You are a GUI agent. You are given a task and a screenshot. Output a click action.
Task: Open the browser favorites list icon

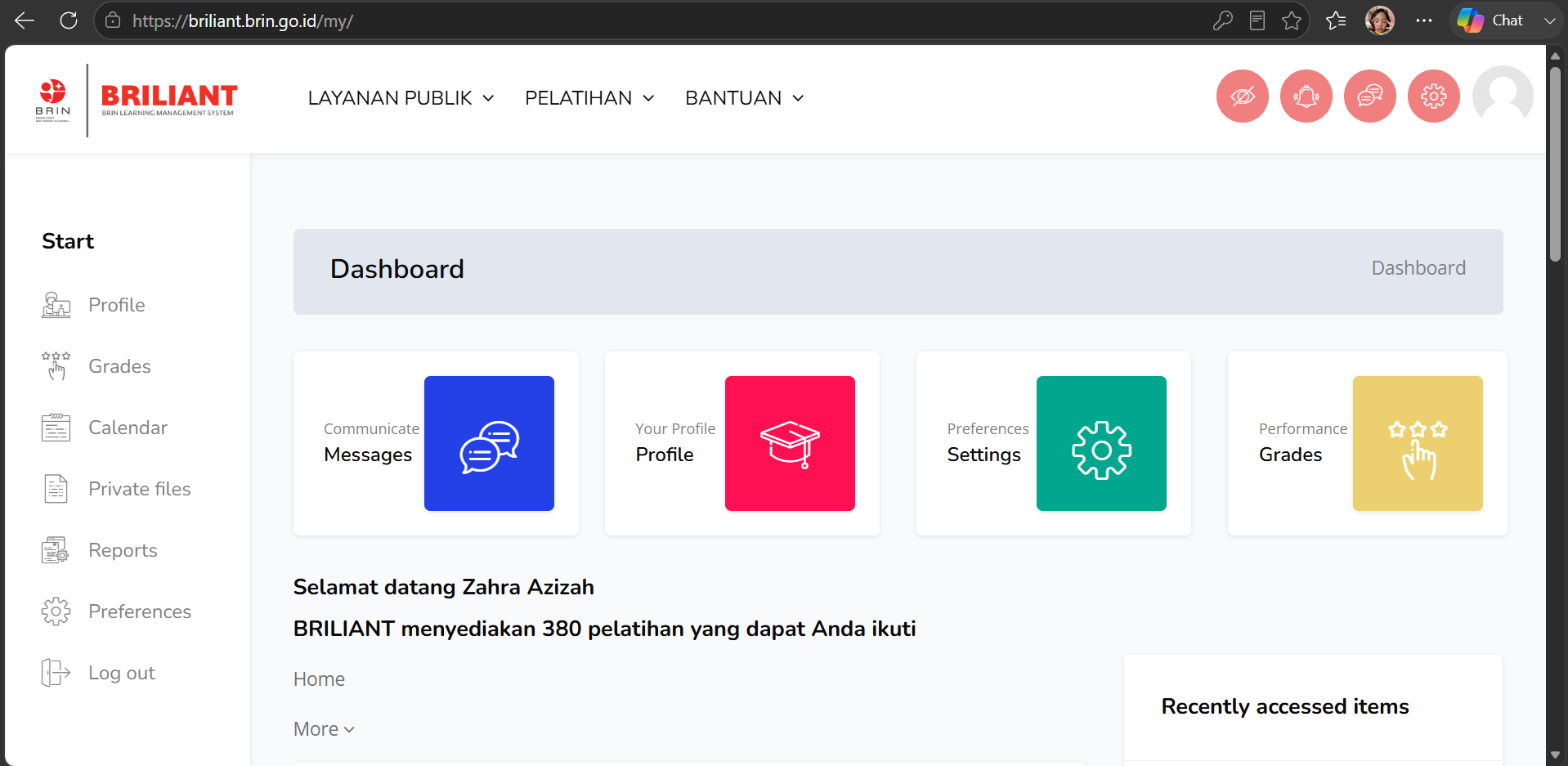click(1336, 20)
